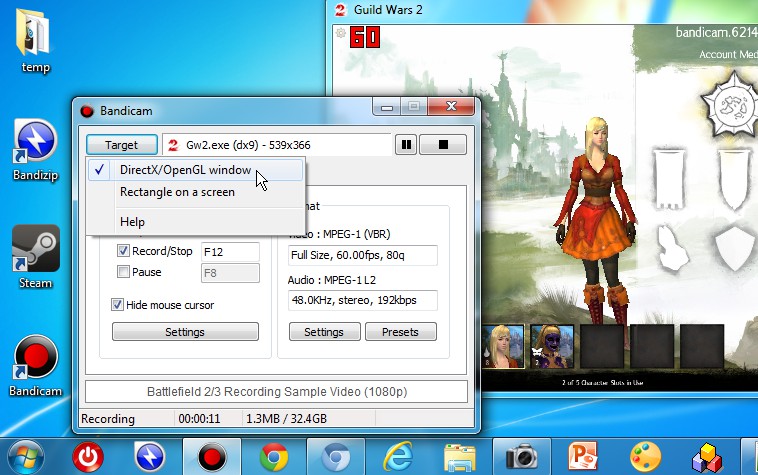The height and width of the screenshot is (475, 758).
Task: Click Bandicam record icon in taskbar
Action: [x=212, y=457]
